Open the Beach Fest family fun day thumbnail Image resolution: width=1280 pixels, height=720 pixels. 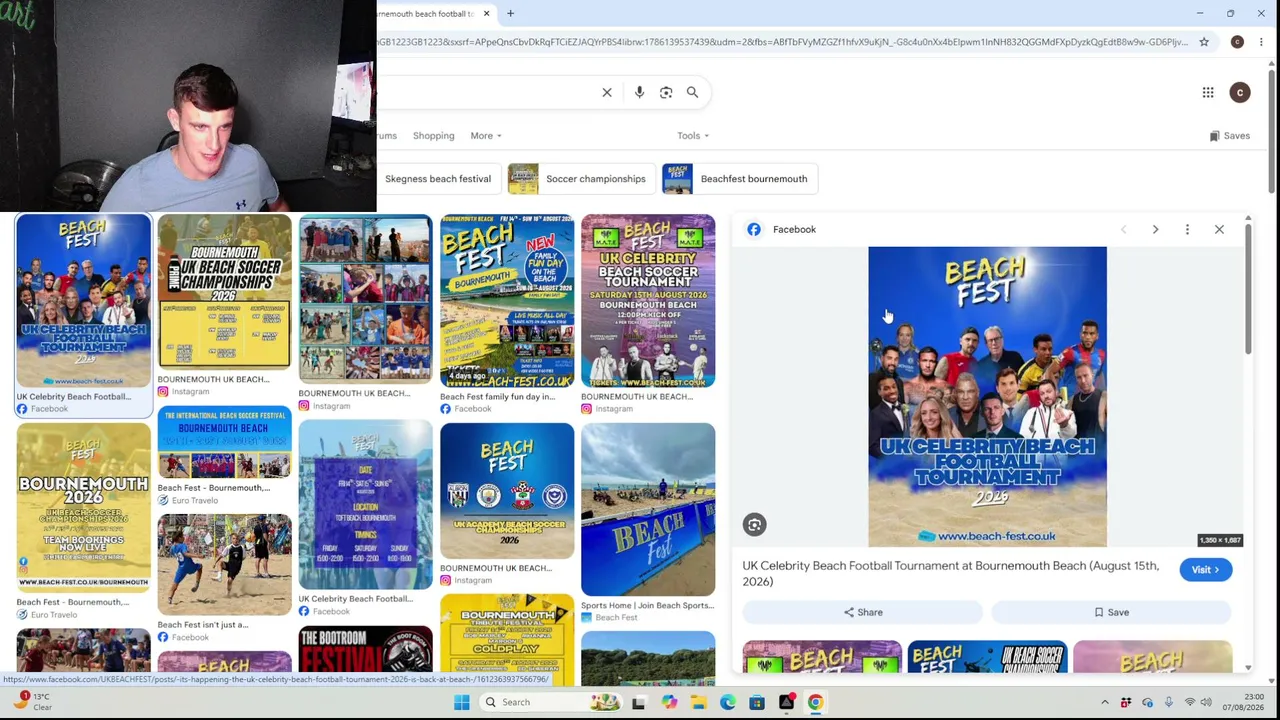click(x=507, y=301)
